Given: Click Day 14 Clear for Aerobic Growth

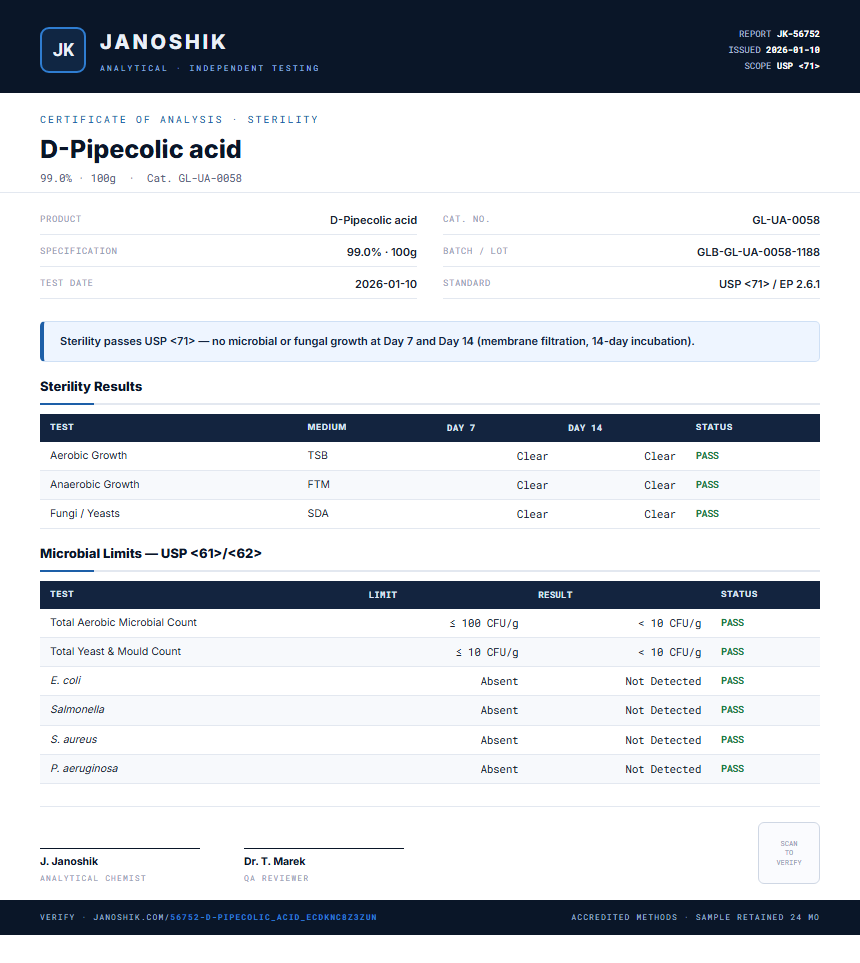Looking at the screenshot, I should [x=660, y=456].
